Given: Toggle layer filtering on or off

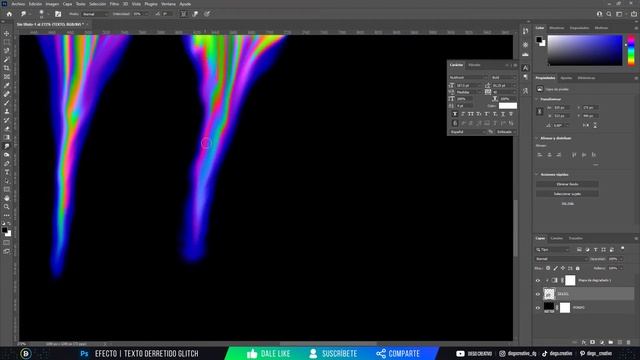Looking at the screenshot, I should click(x=622, y=248).
